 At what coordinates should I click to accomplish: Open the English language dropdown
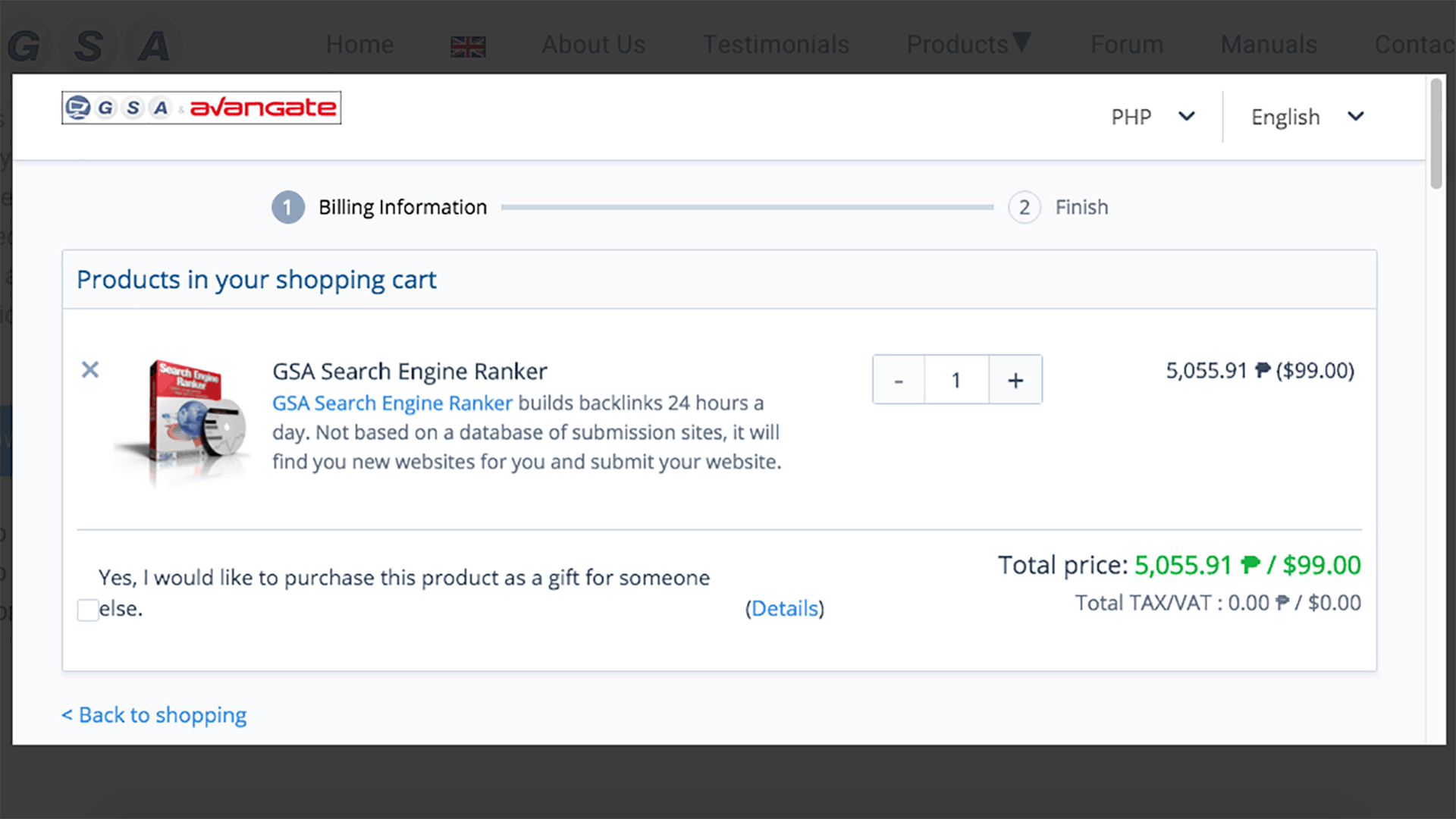pyautogui.click(x=1308, y=117)
